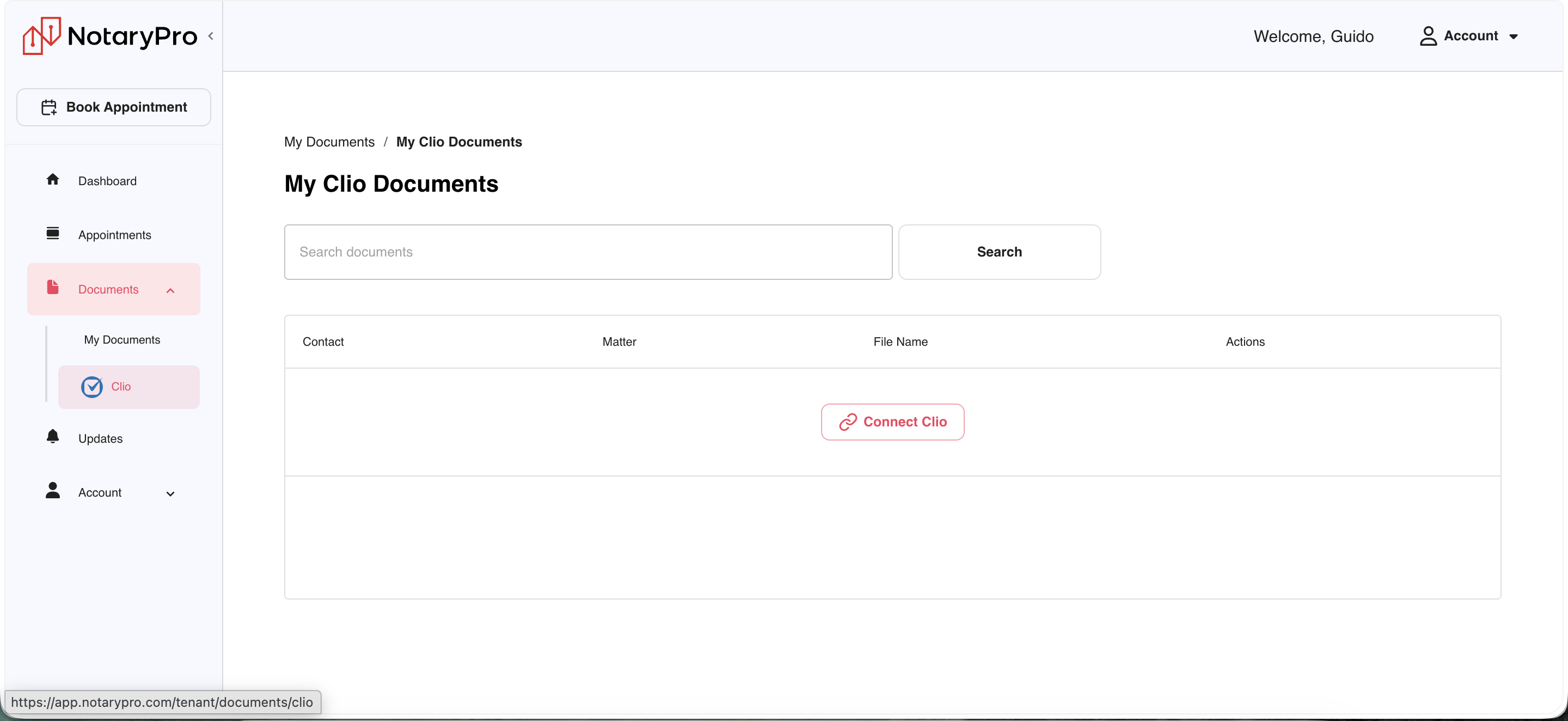Click the My Clio Documents page heading
This screenshot has width=1568, height=721.
[391, 184]
